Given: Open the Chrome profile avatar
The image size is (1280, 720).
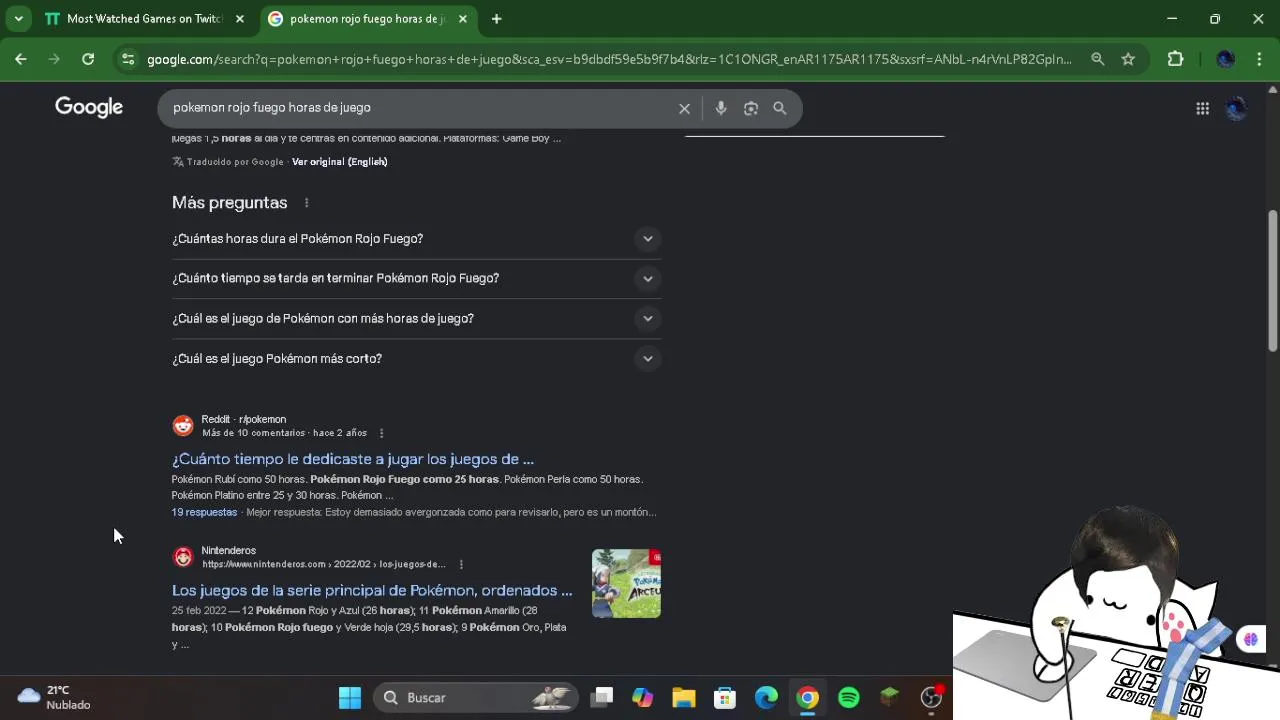Looking at the screenshot, I should (x=1225, y=59).
